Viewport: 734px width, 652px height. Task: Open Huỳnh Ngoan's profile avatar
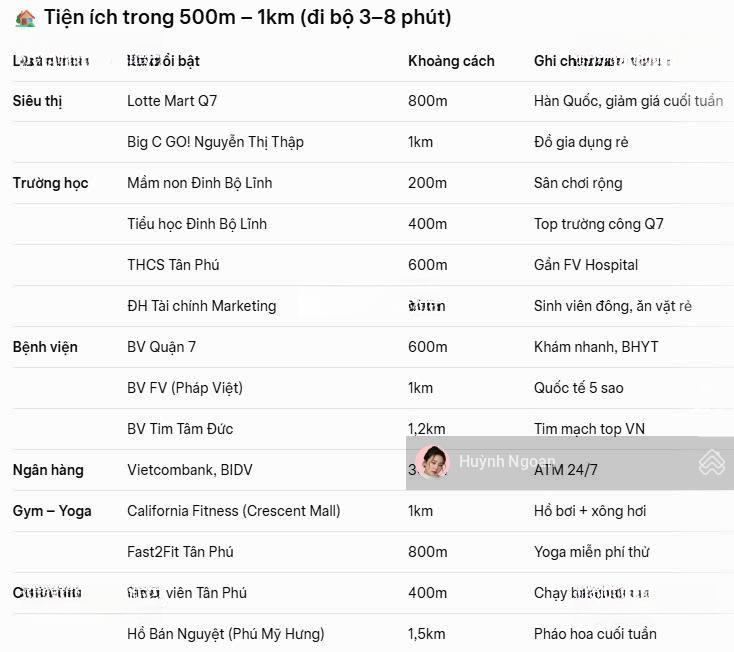tap(432, 462)
